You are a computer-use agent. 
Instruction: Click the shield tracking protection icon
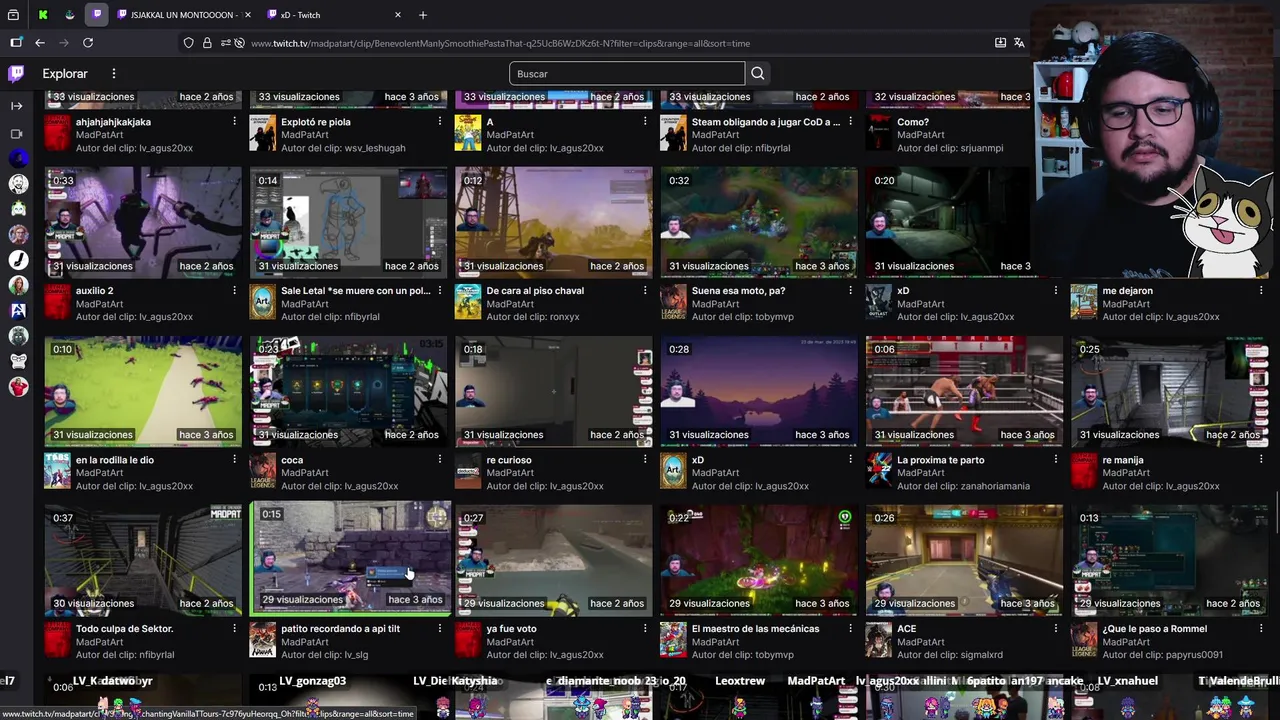click(x=188, y=43)
